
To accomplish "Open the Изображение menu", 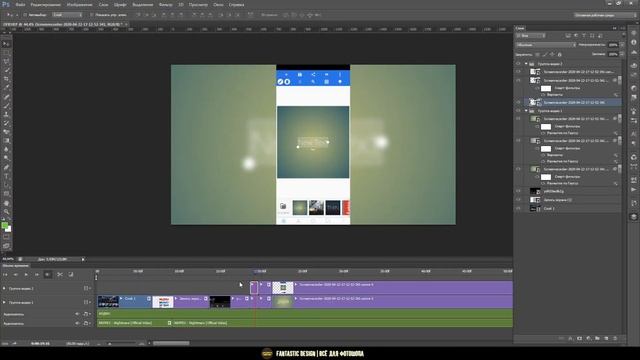I will [79, 4].
